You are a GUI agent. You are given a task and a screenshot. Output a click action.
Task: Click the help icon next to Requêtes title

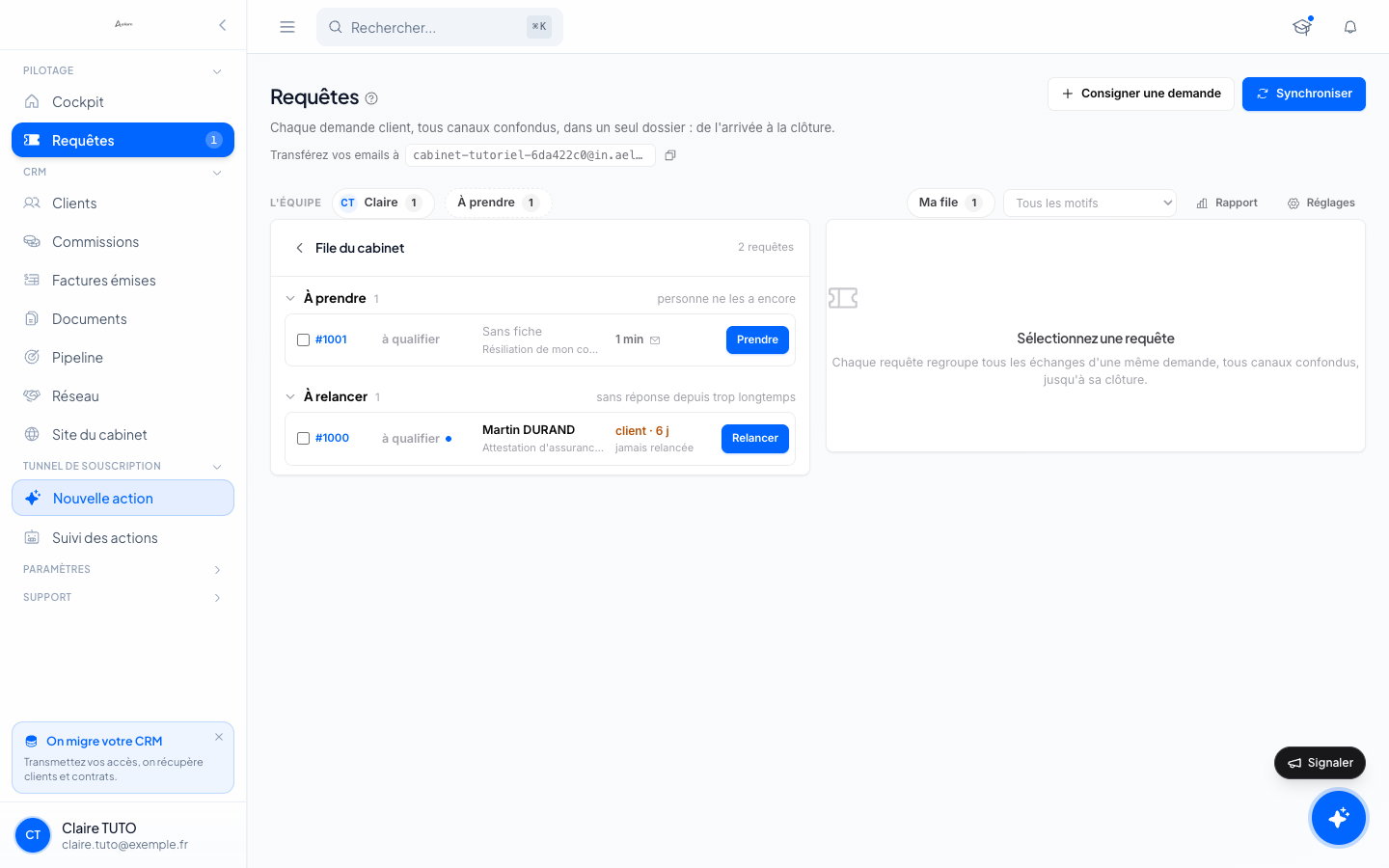pyautogui.click(x=371, y=98)
